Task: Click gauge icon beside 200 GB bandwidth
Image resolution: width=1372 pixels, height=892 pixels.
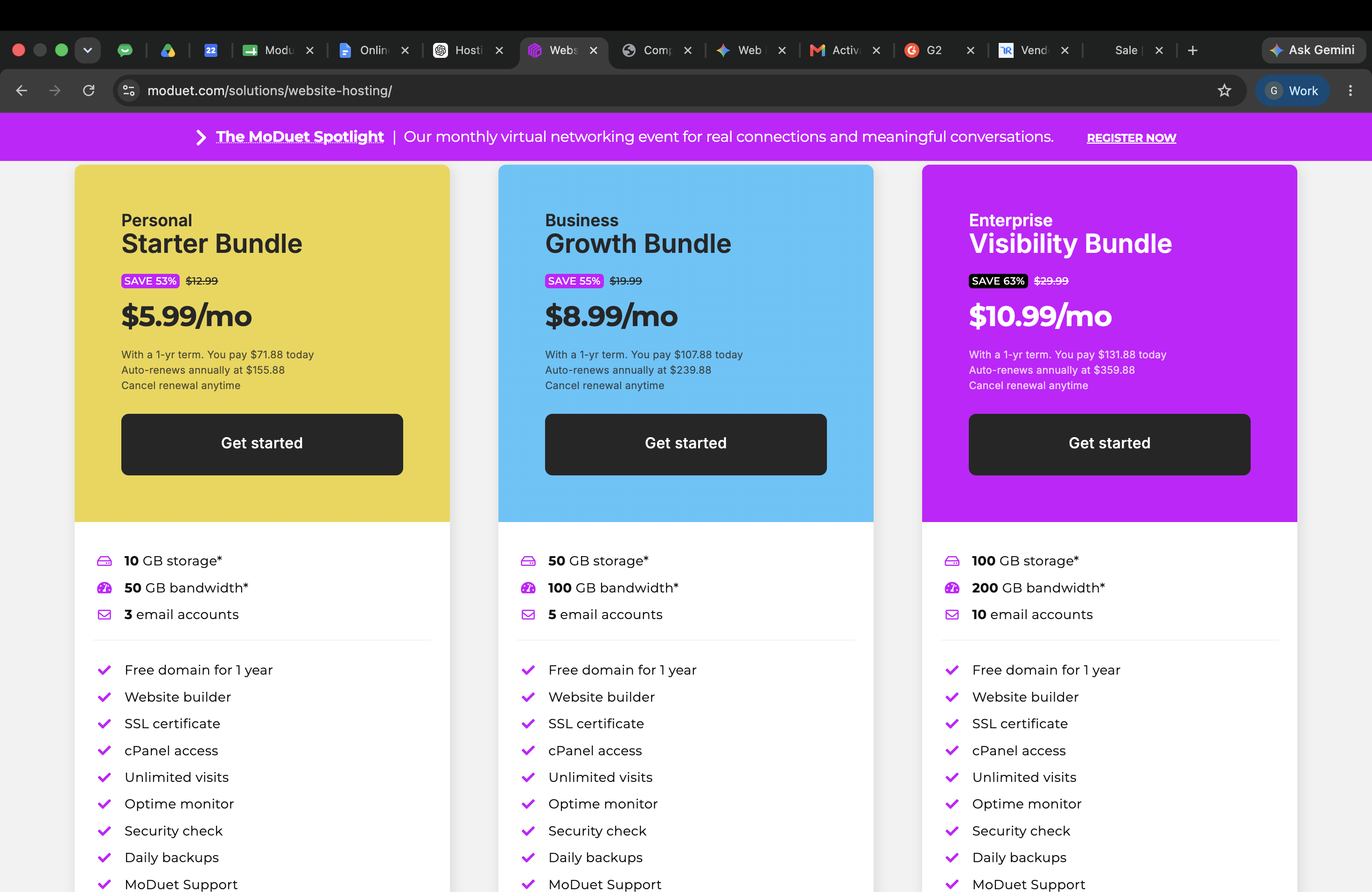Action: pyautogui.click(x=952, y=588)
